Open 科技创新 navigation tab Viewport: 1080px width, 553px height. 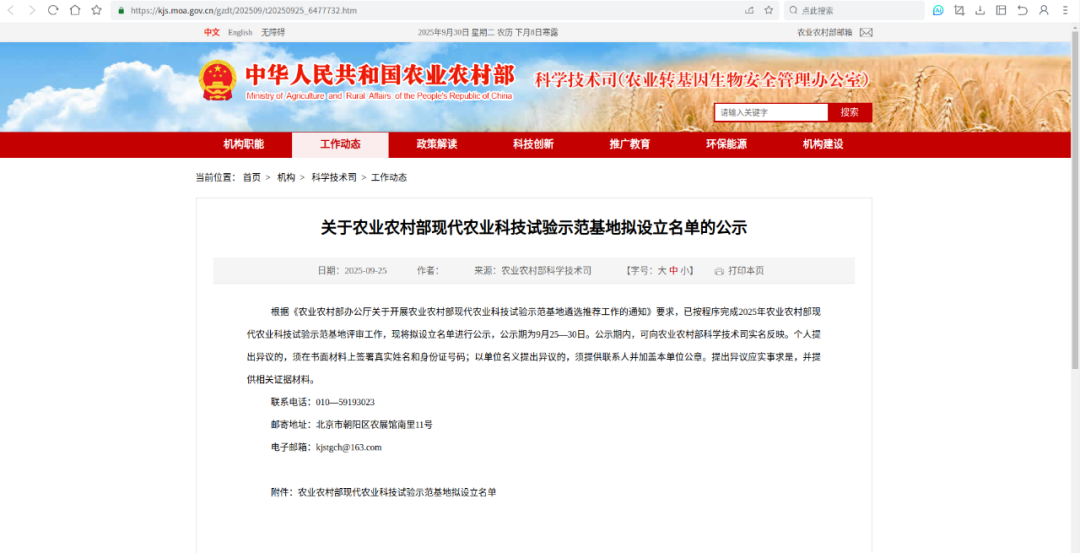[533, 145]
